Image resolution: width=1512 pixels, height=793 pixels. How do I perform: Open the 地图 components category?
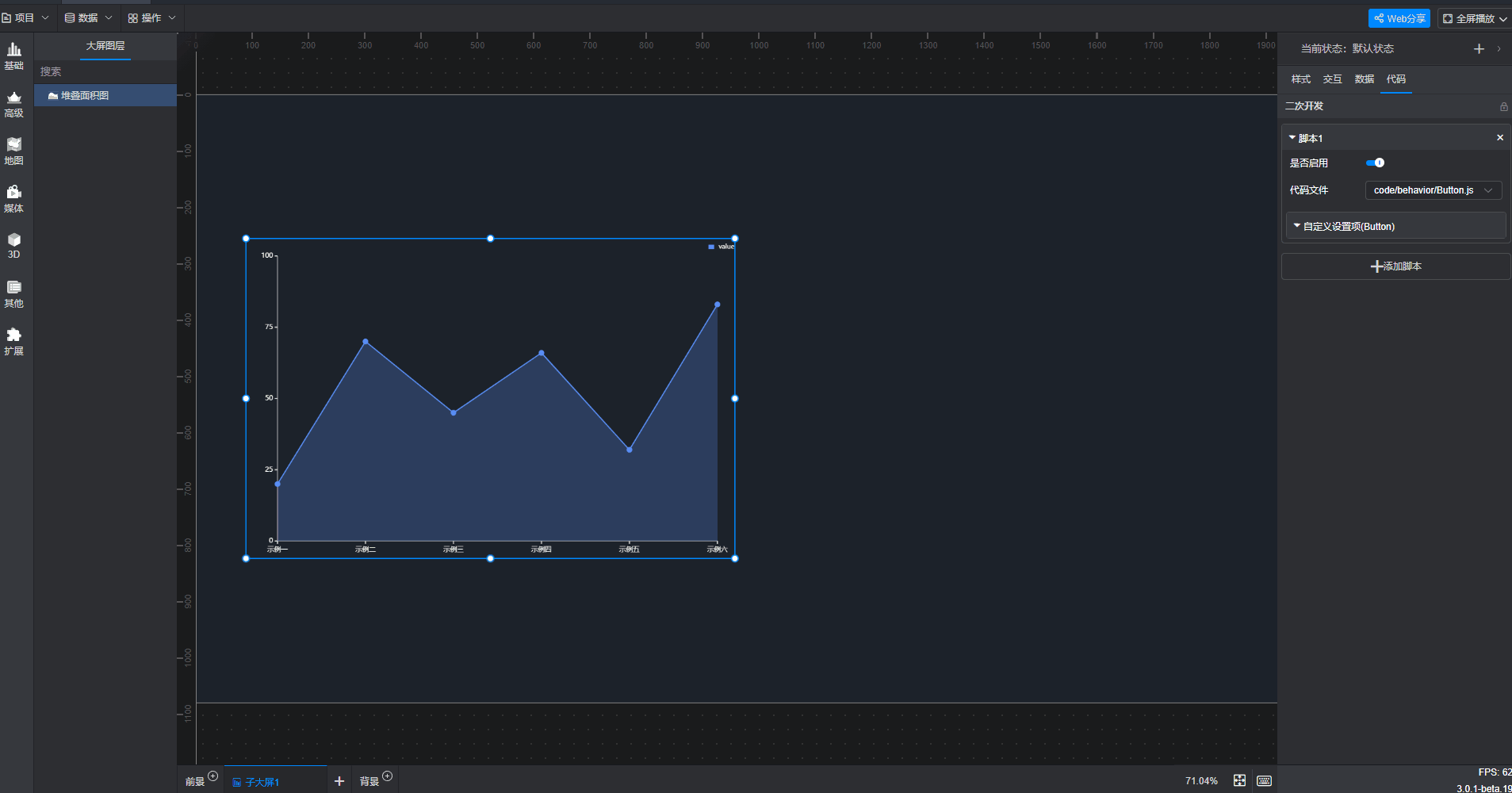(x=14, y=151)
